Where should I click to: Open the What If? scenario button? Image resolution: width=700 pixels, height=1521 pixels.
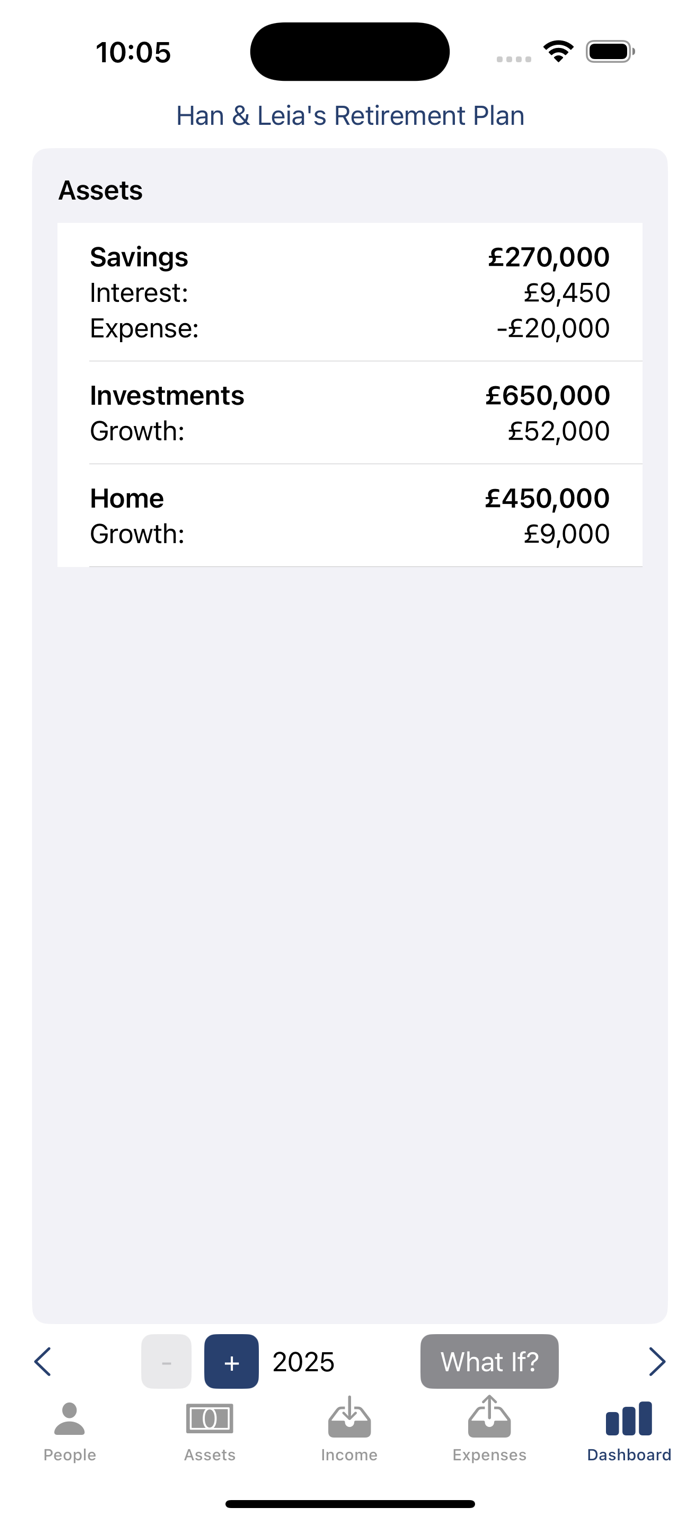[x=489, y=1361]
